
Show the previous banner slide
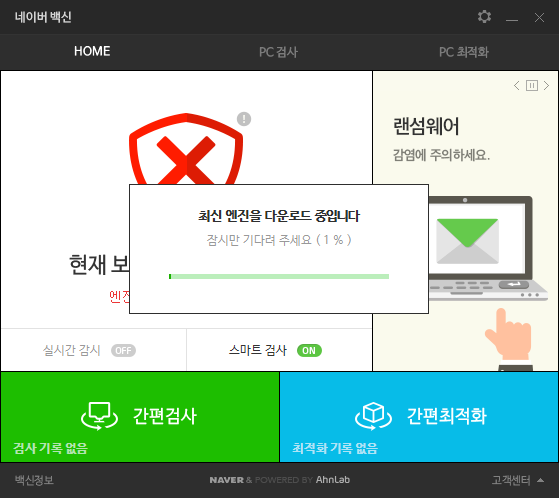pyautogui.click(x=517, y=86)
